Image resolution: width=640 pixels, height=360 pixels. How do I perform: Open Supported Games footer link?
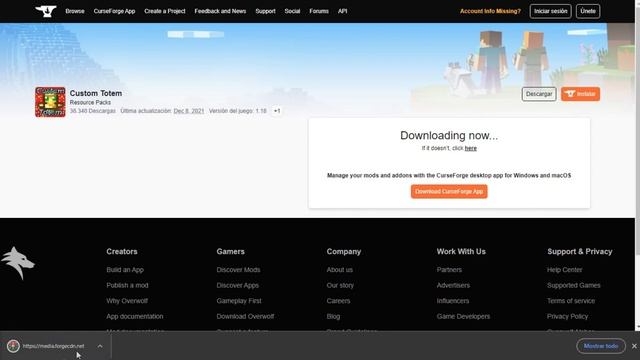573,285
